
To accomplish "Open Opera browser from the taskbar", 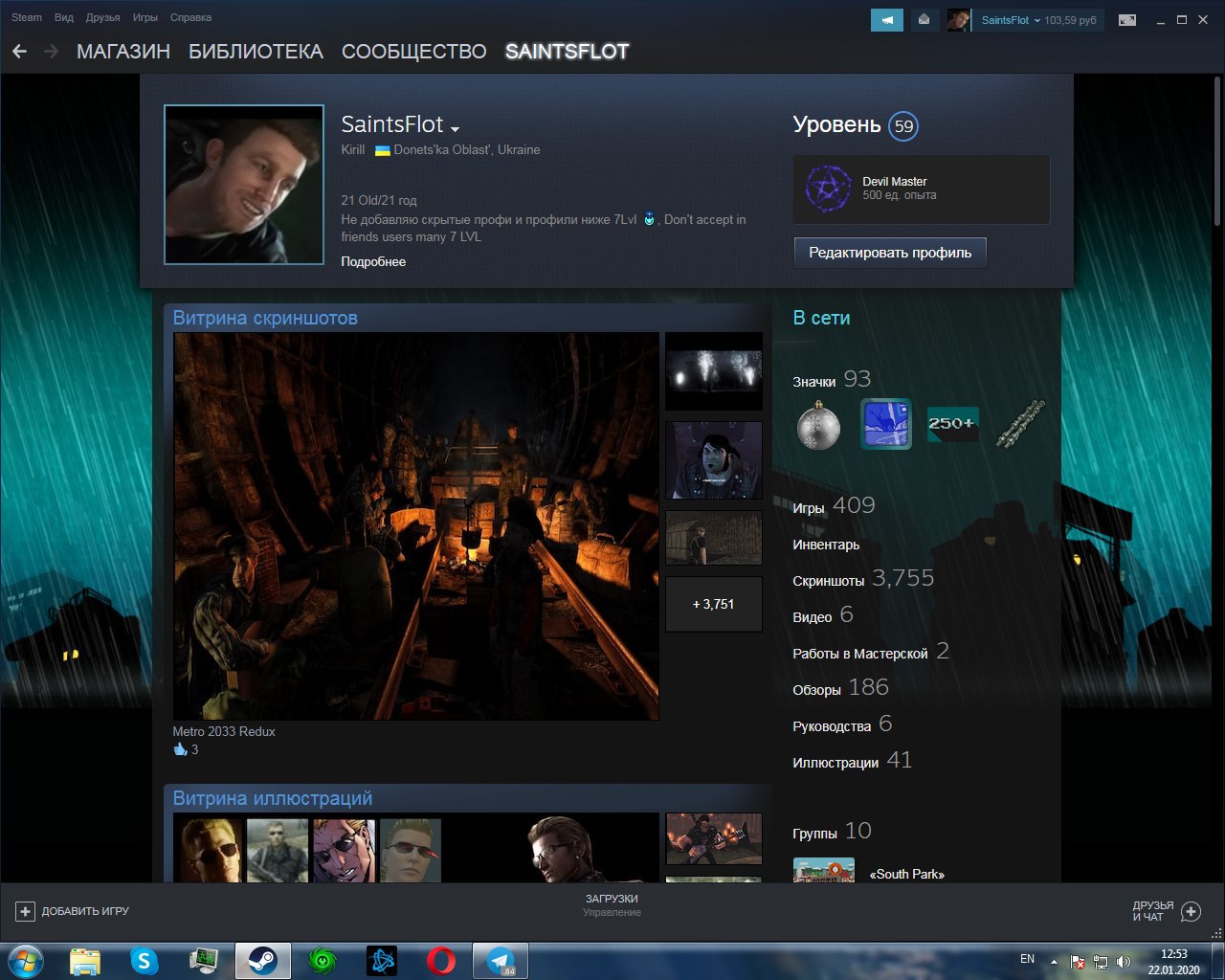I will pyautogui.click(x=440, y=960).
